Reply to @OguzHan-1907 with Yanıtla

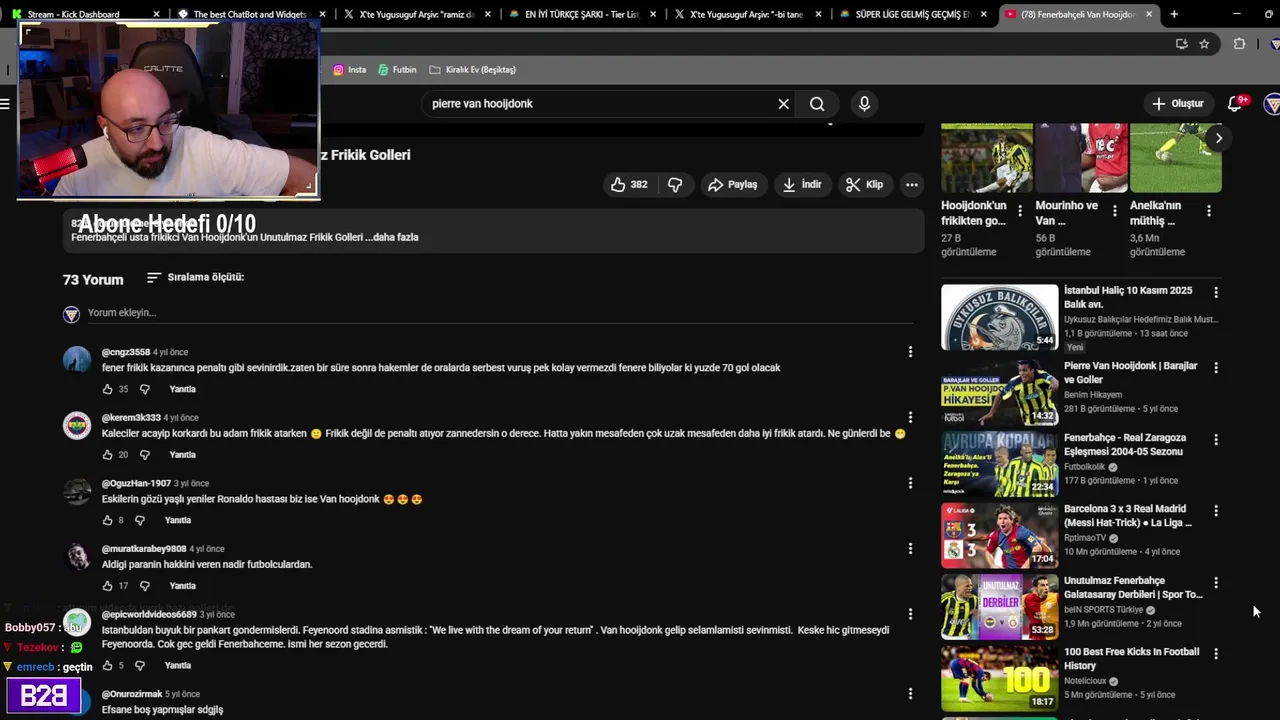[x=177, y=520]
